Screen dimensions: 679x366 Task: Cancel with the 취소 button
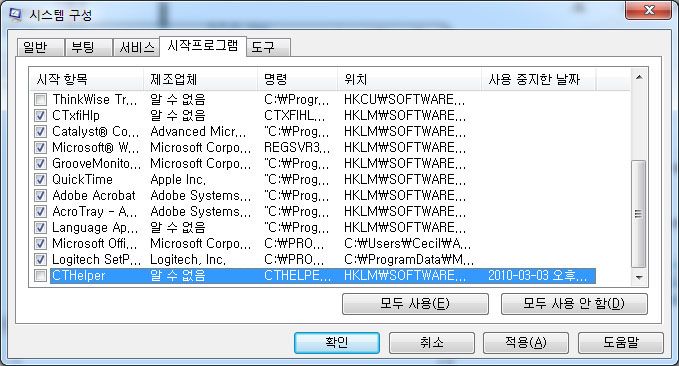click(x=432, y=343)
